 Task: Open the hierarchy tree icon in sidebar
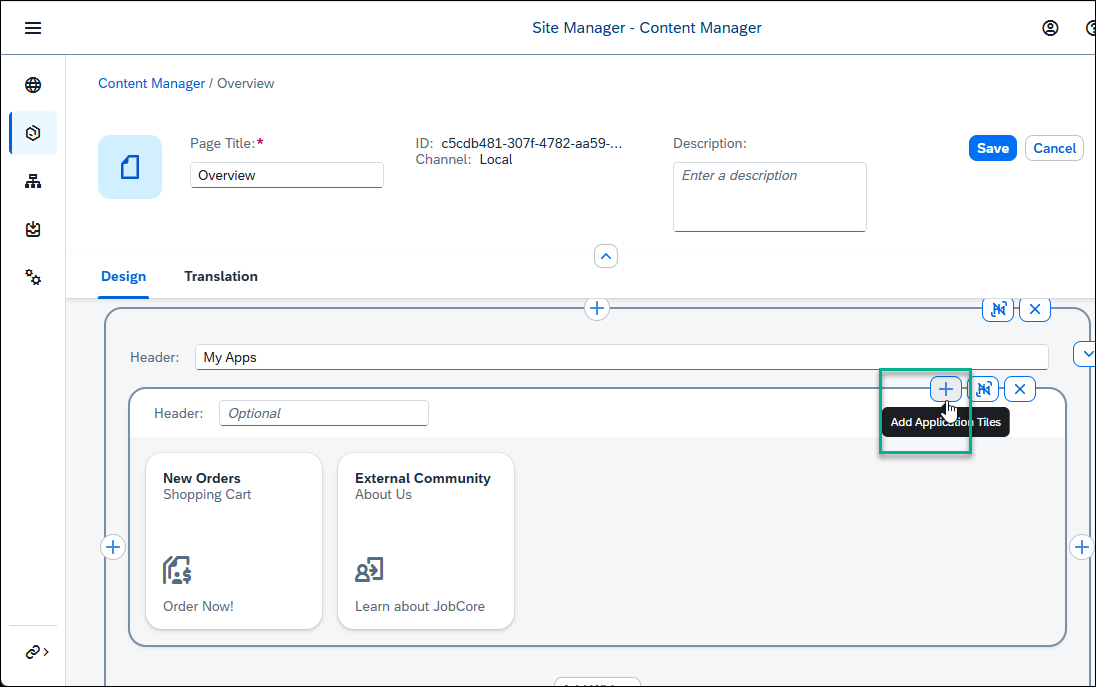pos(33,182)
